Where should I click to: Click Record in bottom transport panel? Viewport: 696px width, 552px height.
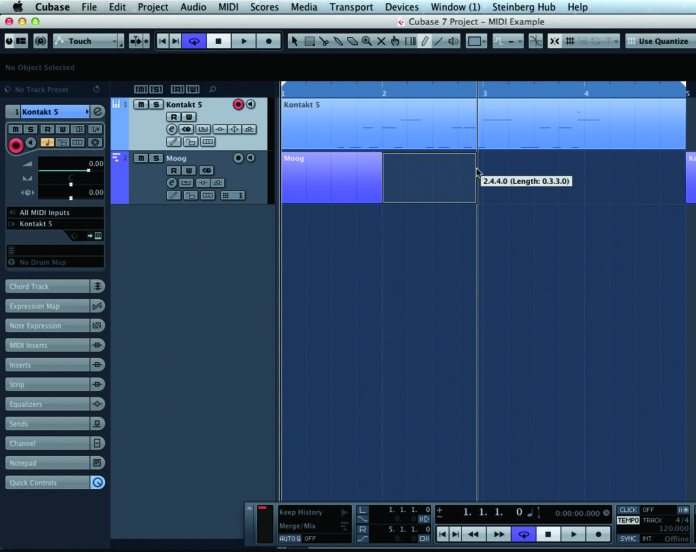[598, 534]
